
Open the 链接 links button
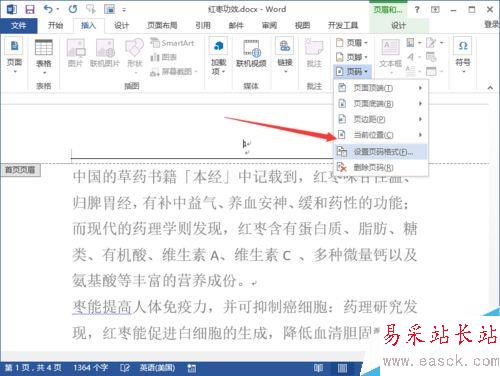point(285,55)
